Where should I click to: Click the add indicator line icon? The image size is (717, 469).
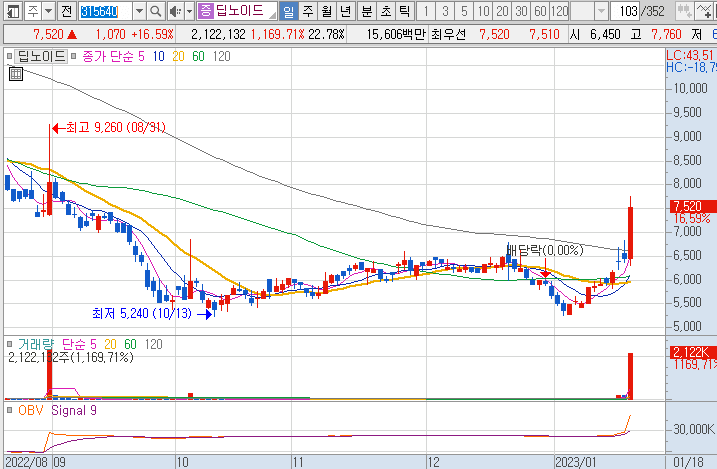point(705,11)
